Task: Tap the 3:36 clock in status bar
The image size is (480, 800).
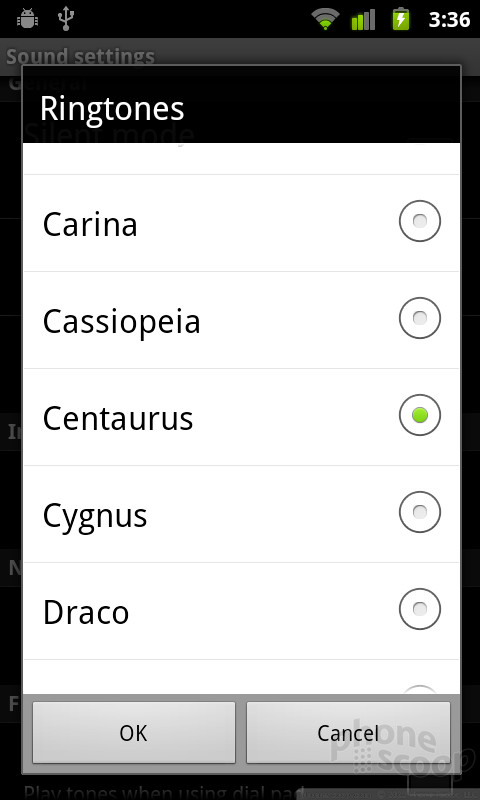Action: (449, 19)
